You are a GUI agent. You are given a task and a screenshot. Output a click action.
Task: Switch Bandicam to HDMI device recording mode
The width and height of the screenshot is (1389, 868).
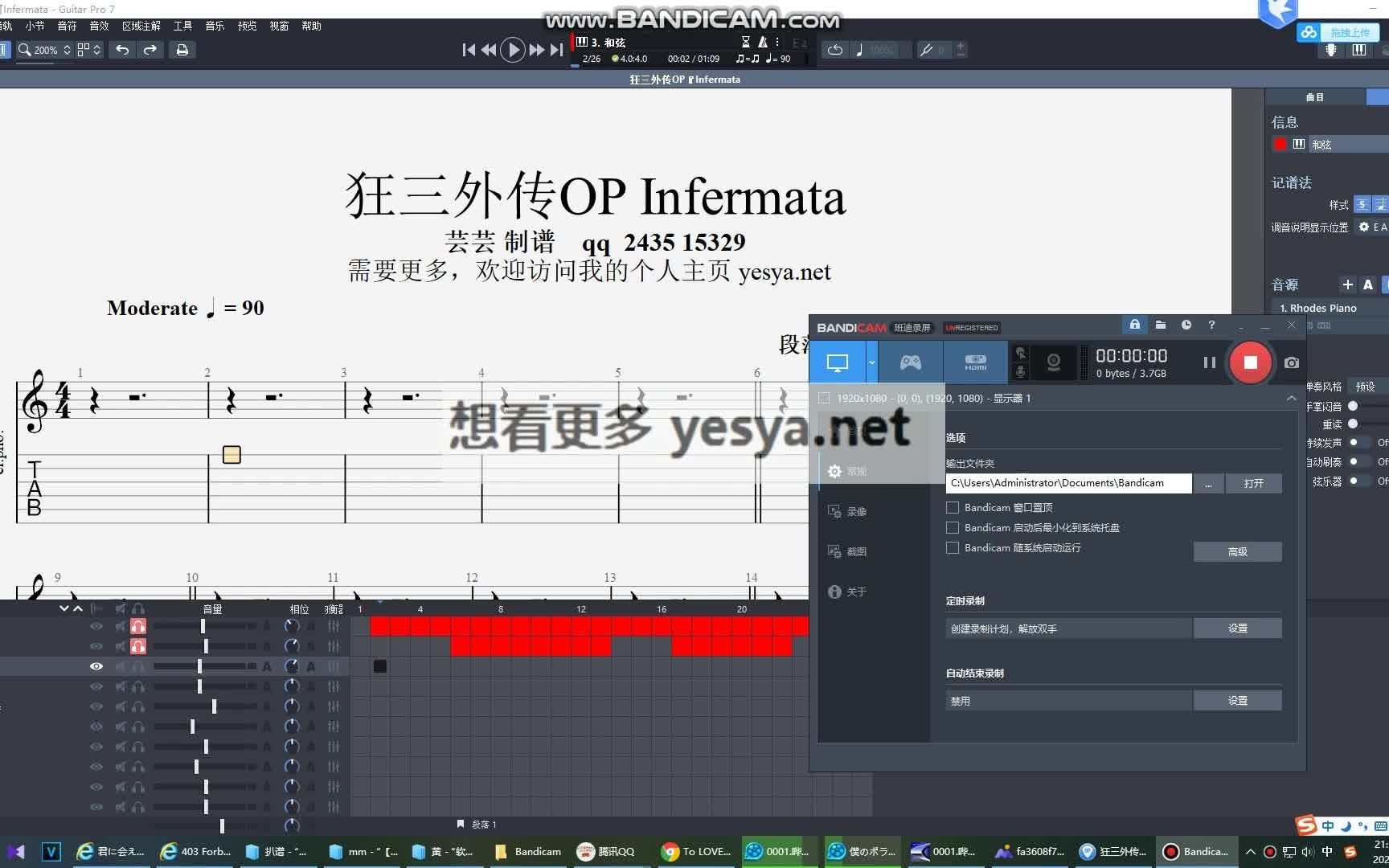pos(975,362)
